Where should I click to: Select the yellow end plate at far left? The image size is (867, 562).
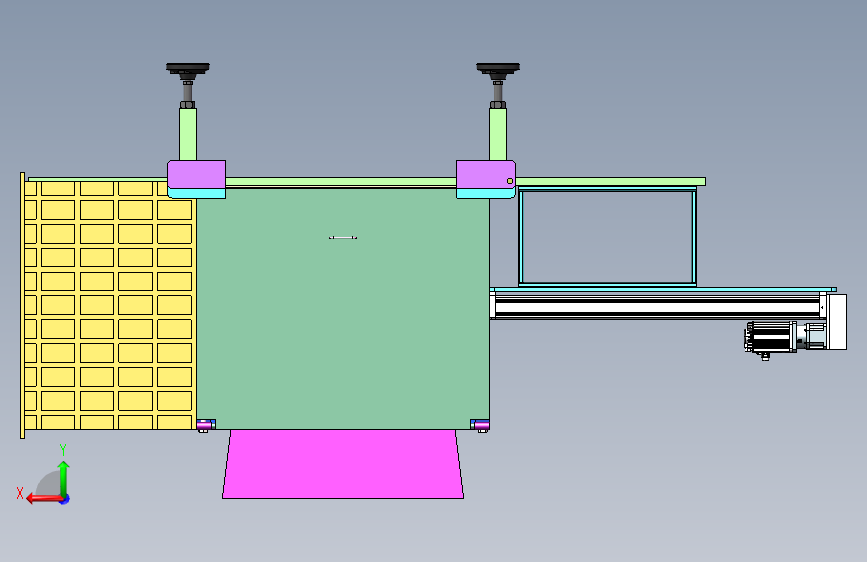[22, 305]
